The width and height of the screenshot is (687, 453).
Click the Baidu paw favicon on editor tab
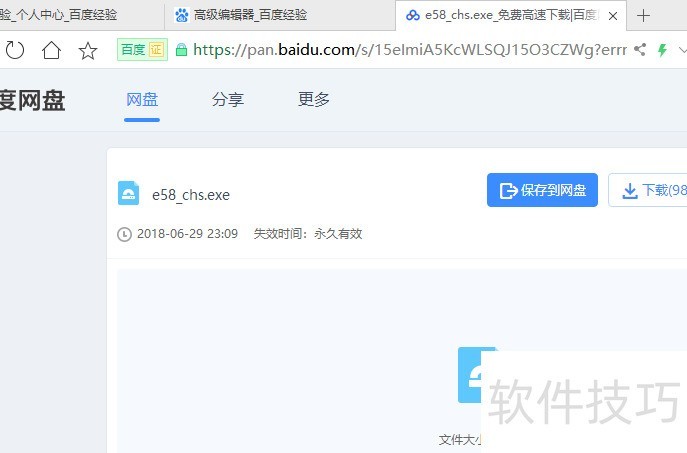click(x=181, y=15)
